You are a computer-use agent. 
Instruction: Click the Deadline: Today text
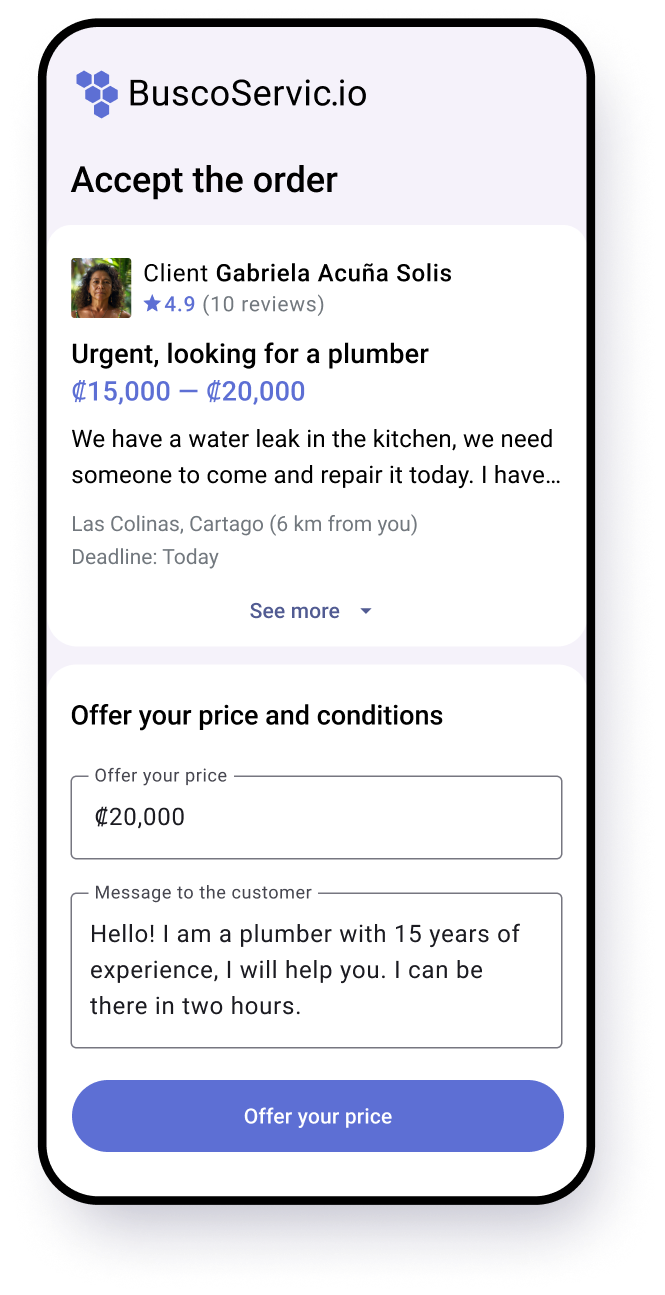(x=145, y=557)
